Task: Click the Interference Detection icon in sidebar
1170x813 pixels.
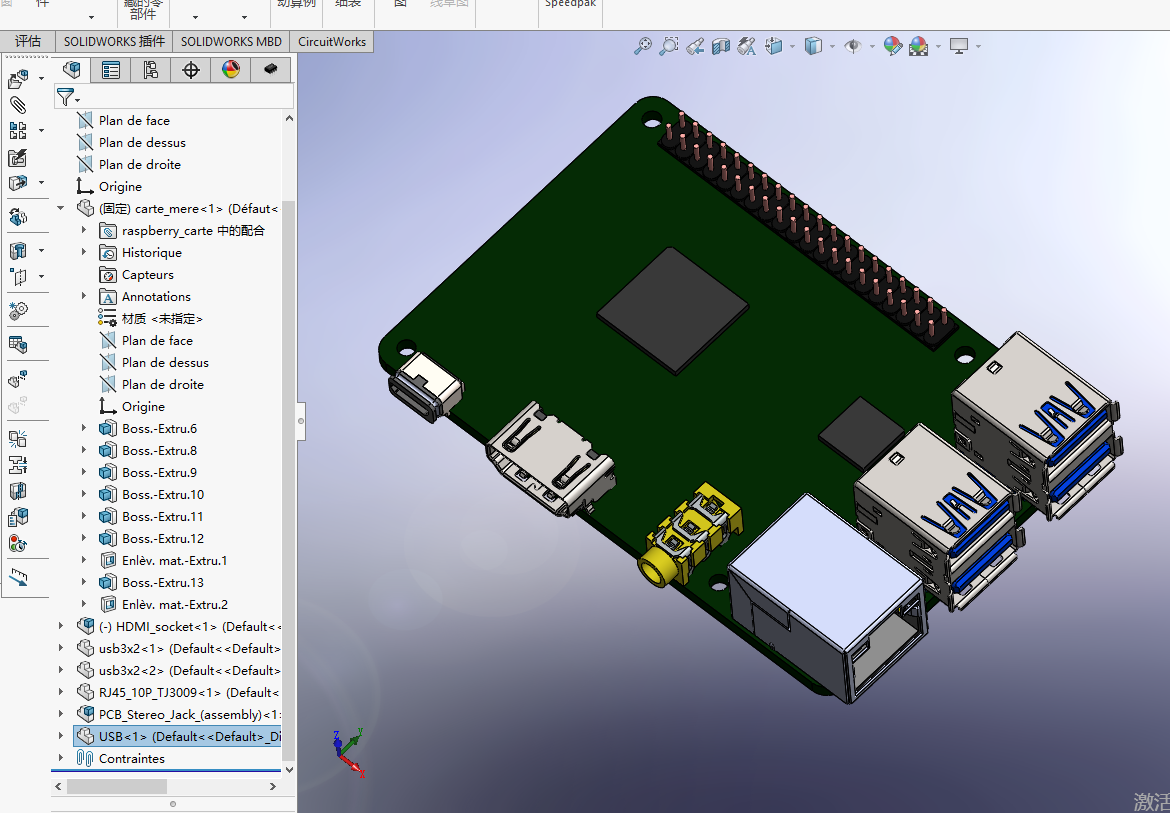Action: pos(18,439)
